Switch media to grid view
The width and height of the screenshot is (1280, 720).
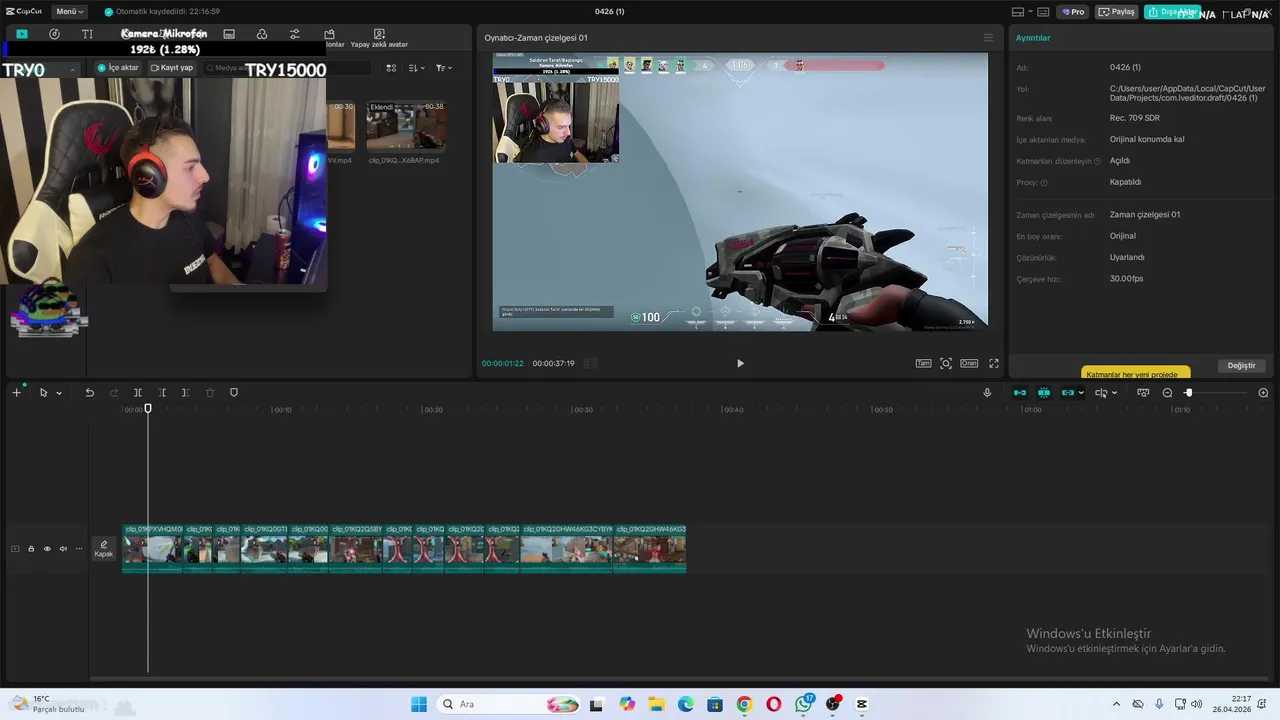pos(391,68)
